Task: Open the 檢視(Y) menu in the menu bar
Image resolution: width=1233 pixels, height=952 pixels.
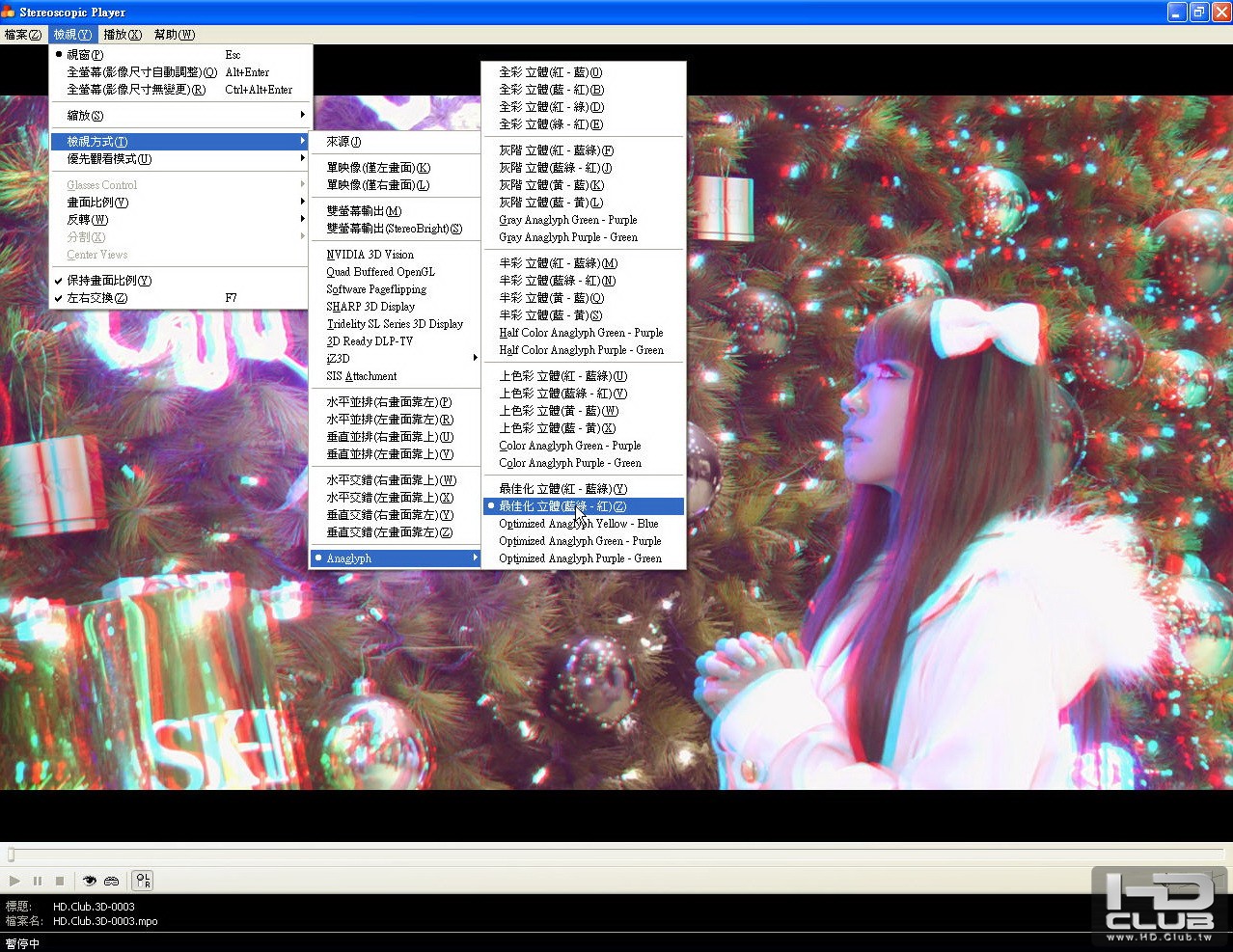Action: [73, 35]
